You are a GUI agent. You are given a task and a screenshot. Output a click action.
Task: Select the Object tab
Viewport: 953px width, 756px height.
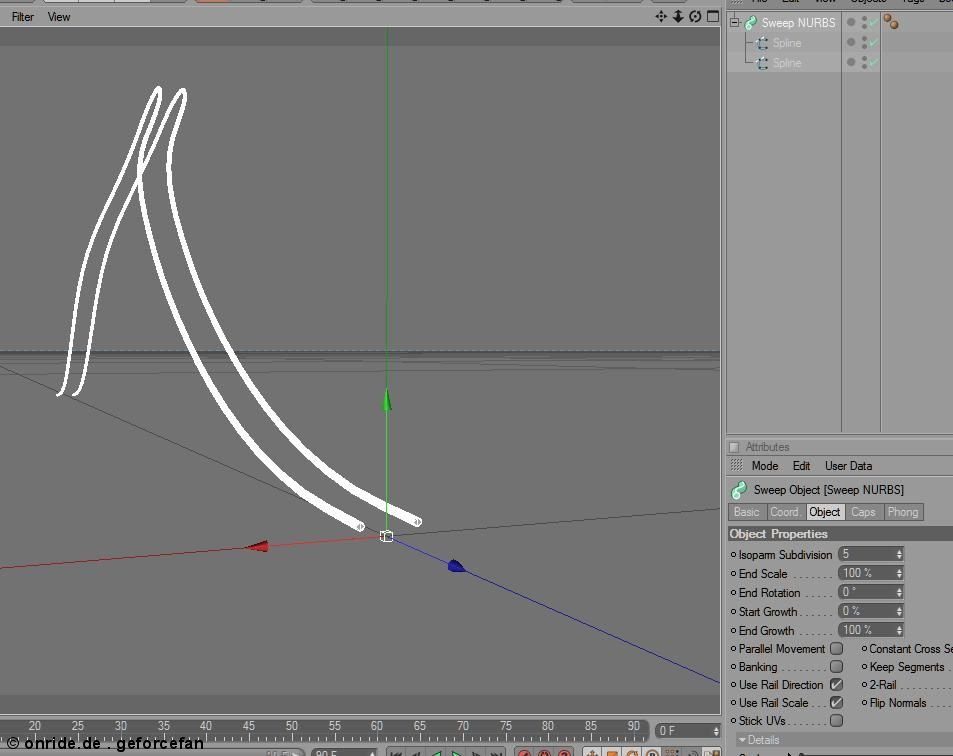pyautogui.click(x=824, y=512)
